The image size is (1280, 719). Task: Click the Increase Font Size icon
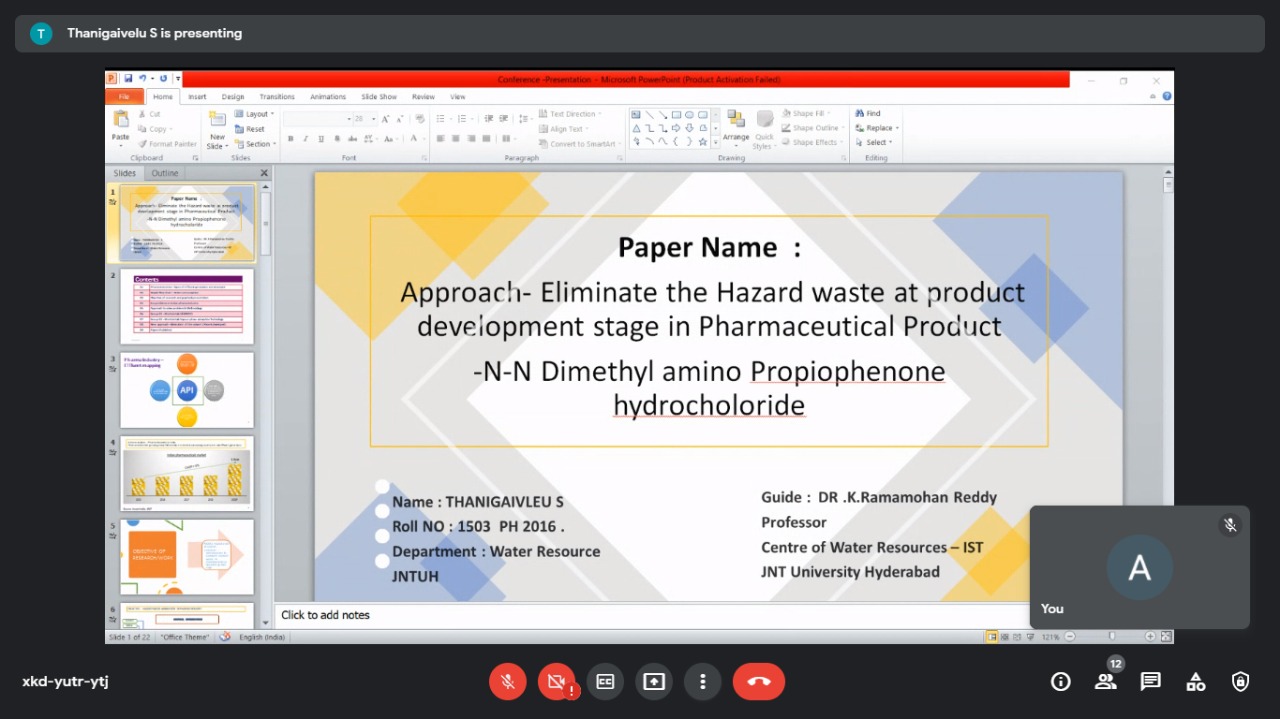385,118
